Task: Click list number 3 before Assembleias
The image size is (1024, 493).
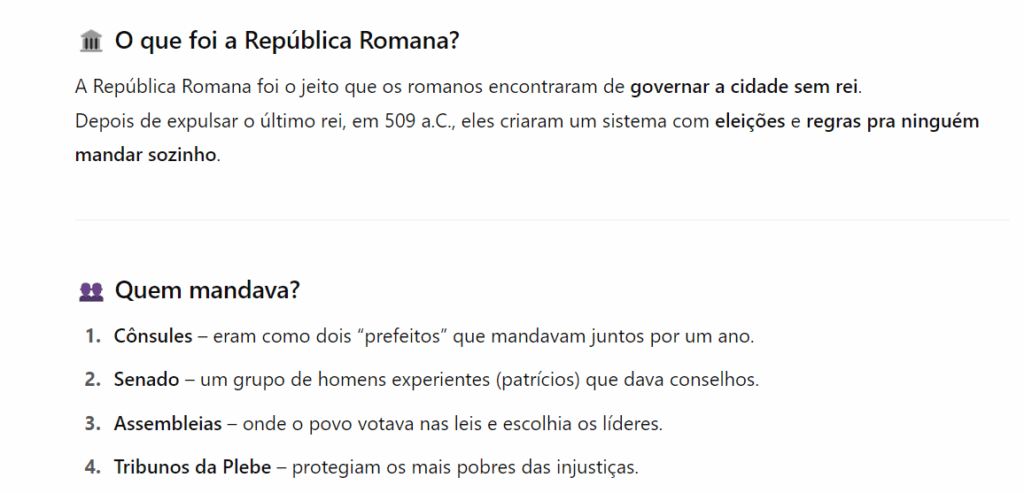Action: coord(92,424)
